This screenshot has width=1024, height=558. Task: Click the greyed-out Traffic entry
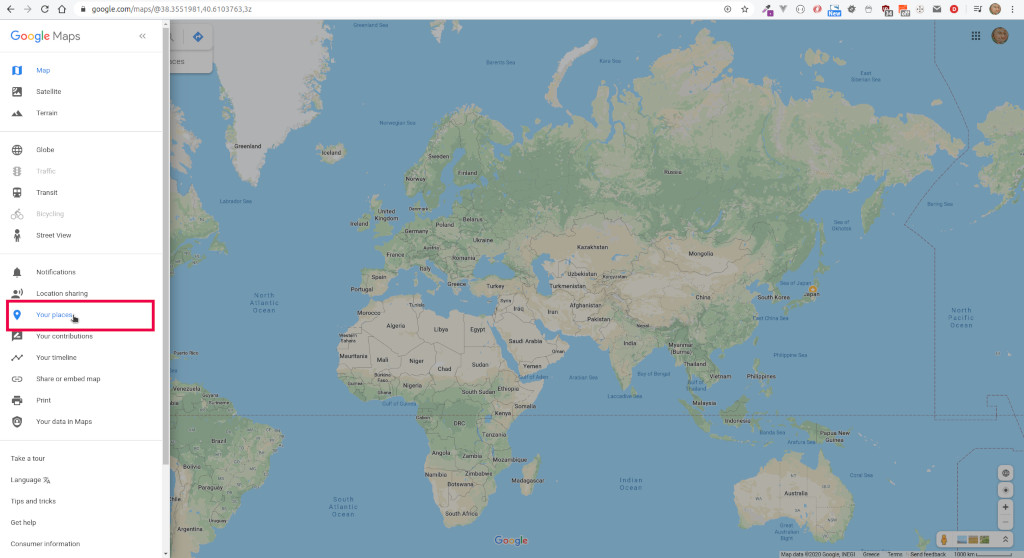[x=46, y=171]
